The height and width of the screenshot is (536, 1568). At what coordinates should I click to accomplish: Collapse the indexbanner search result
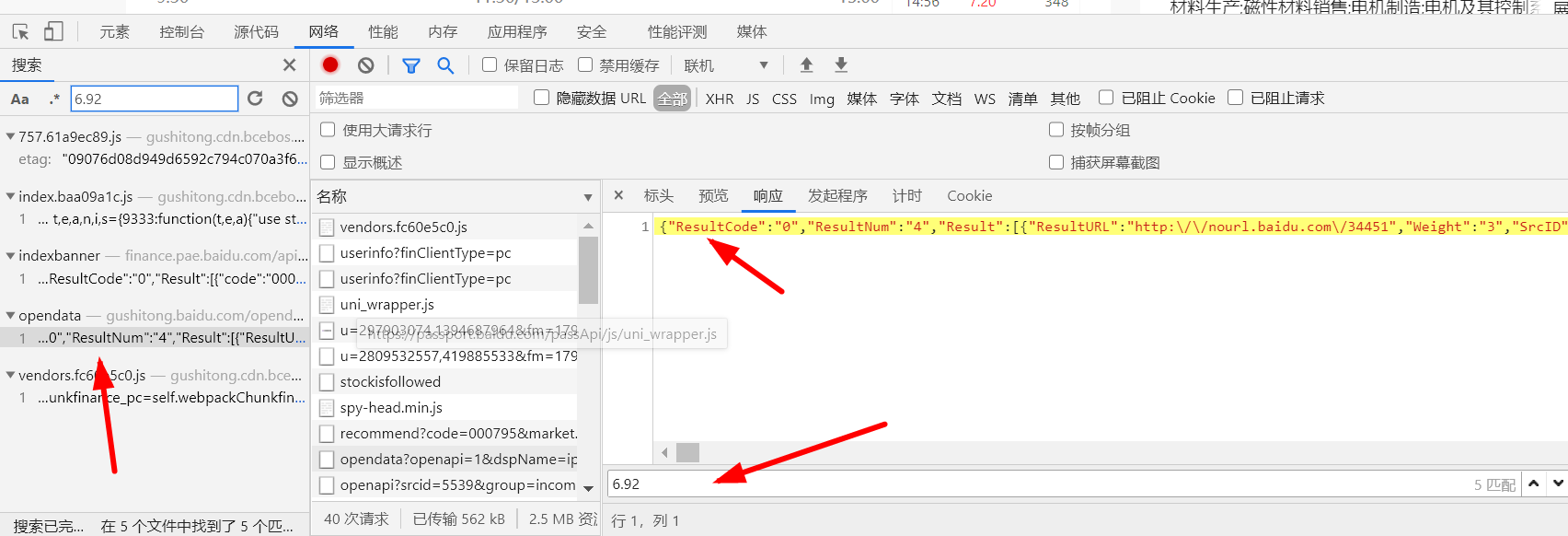click(x=10, y=255)
